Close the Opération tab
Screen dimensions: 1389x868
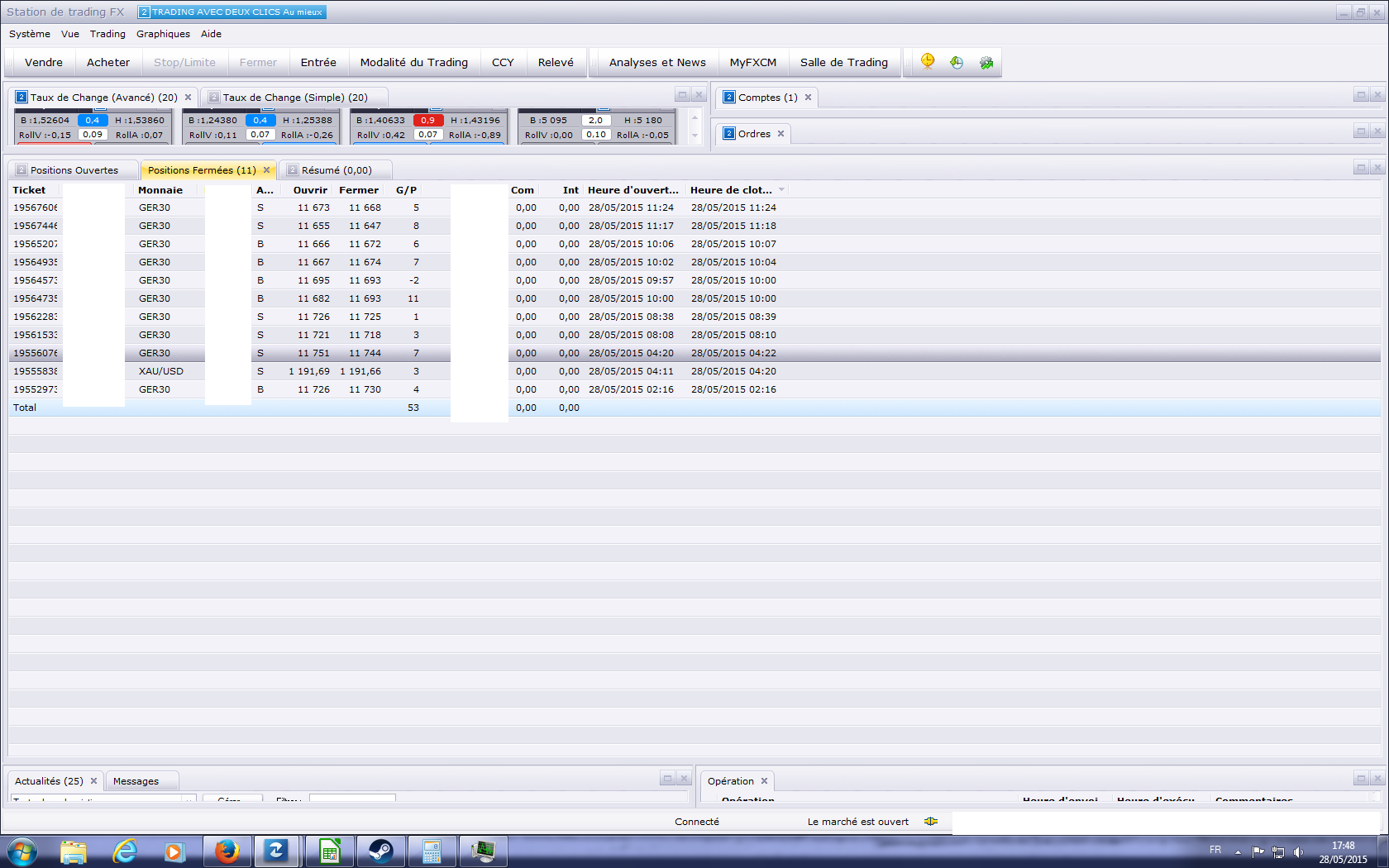[x=765, y=781]
